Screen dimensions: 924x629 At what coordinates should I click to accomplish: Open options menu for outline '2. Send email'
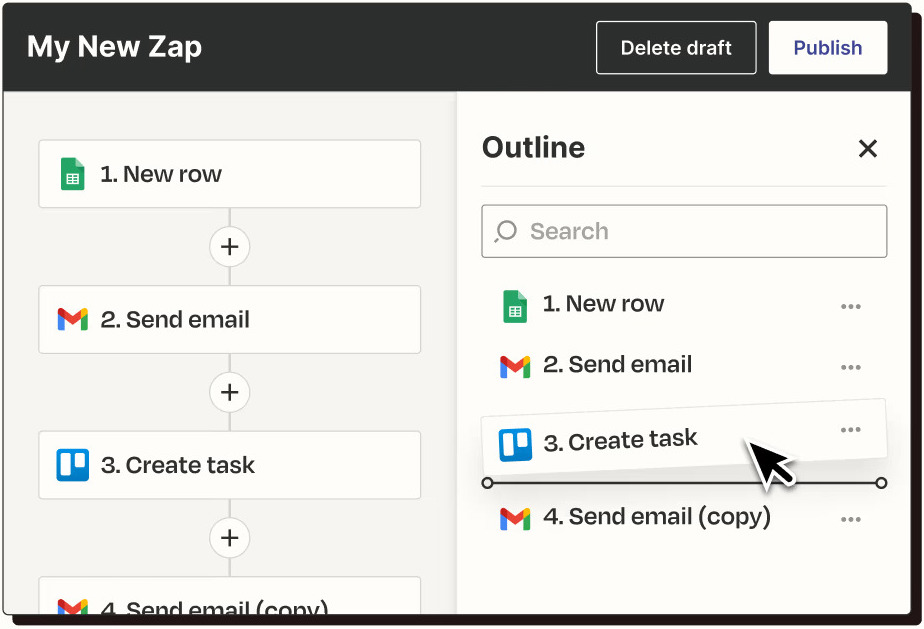click(x=850, y=367)
